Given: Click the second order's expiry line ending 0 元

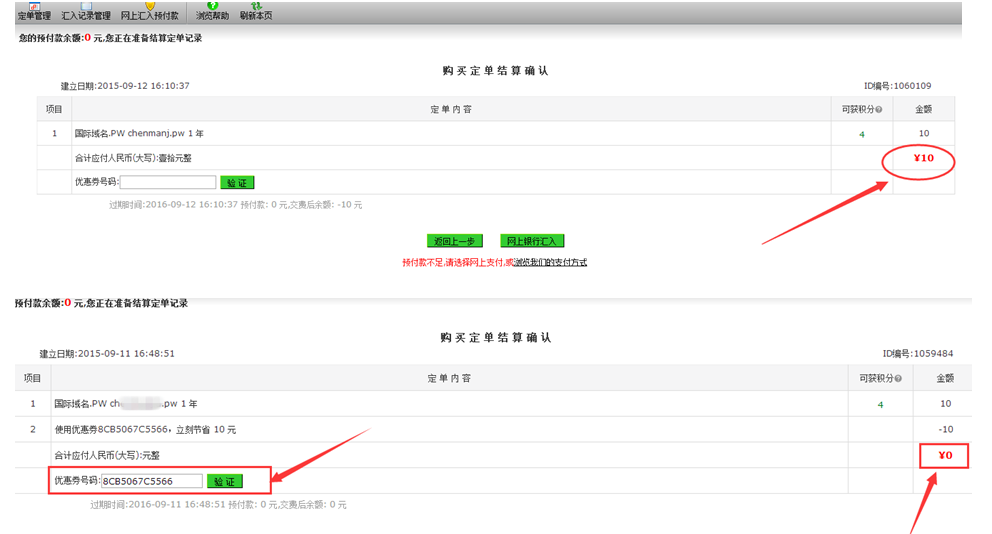Looking at the screenshot, I should [218, 505].
